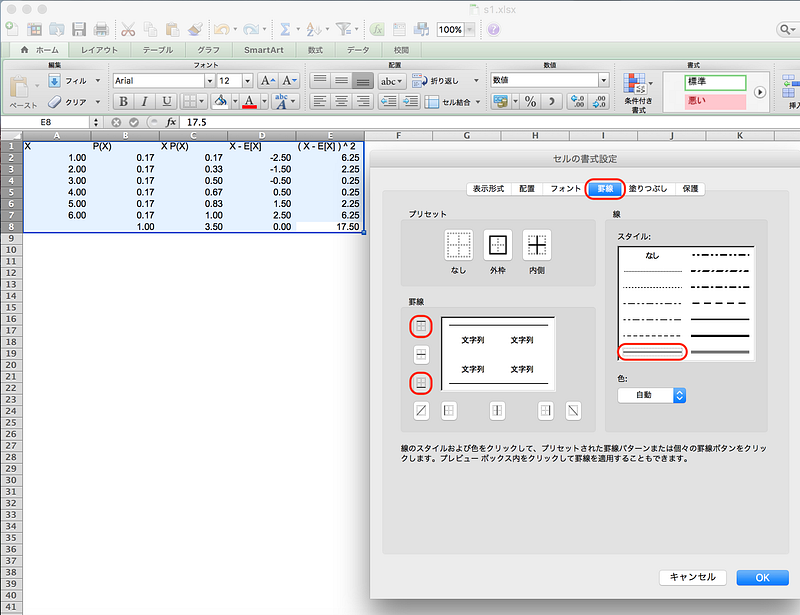Select the 内側 inside preset
The width and height of the screenshot is (800, 615).
point(537,245)
